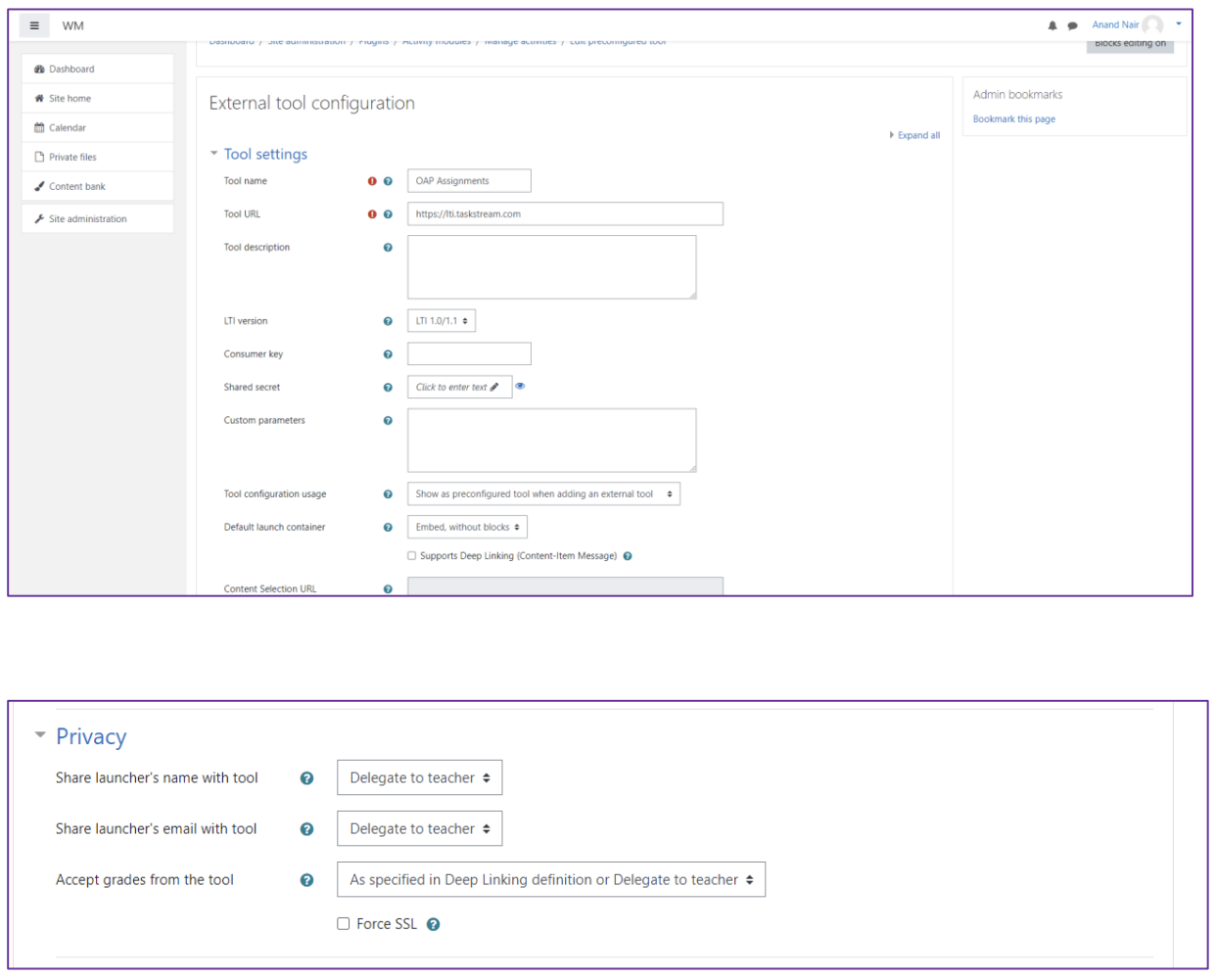Image resolution: width=1216 pixels, height=980 pixels.
Task: Open Calendar in sidebar
Action: (x=97, y=128)
